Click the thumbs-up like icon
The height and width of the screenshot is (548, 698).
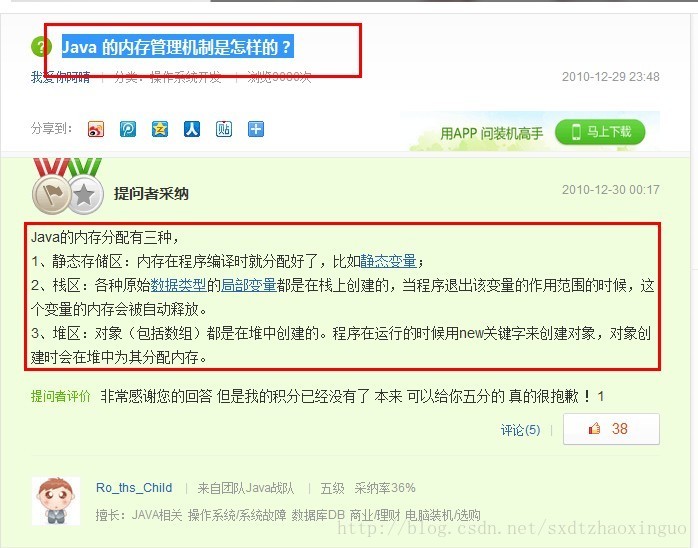[x=594, y=429]
